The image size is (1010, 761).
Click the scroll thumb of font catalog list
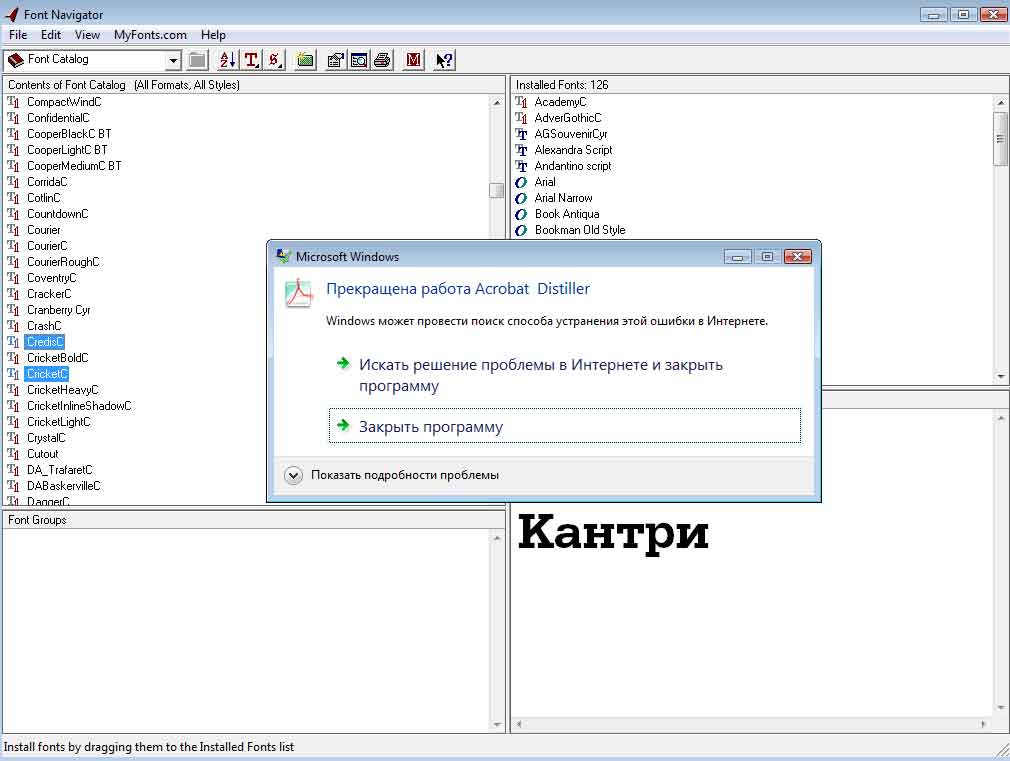point(496,190)
